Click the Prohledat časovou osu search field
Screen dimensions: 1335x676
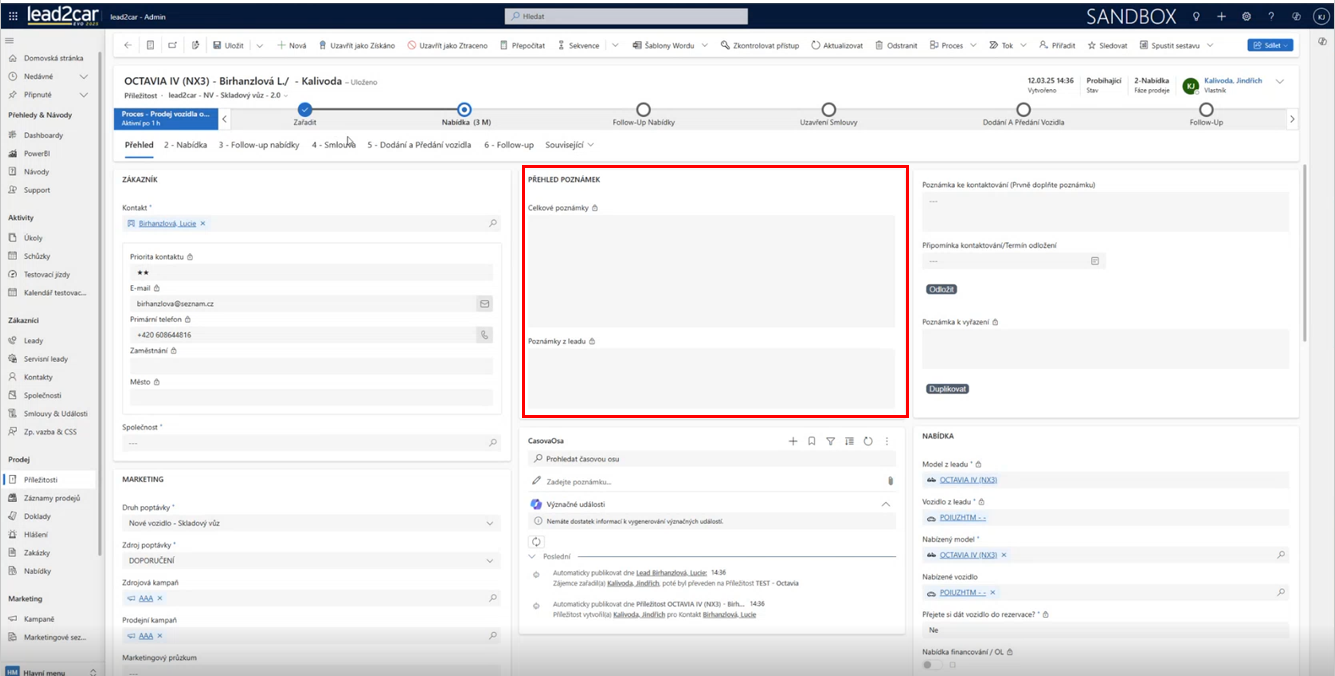click(710, 459)
